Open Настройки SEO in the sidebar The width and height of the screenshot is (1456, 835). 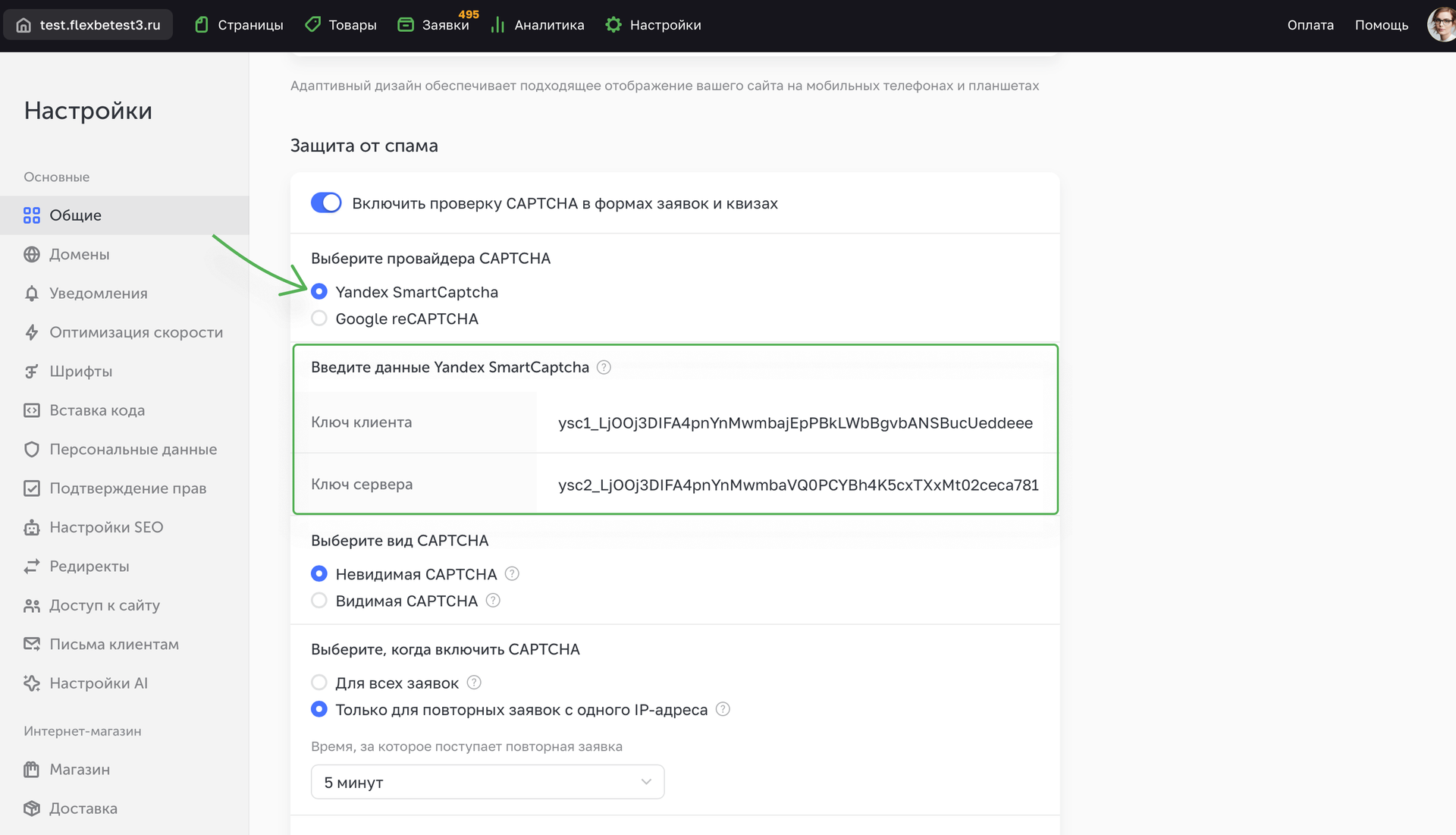pyautogui.click(x=106, y=526)
